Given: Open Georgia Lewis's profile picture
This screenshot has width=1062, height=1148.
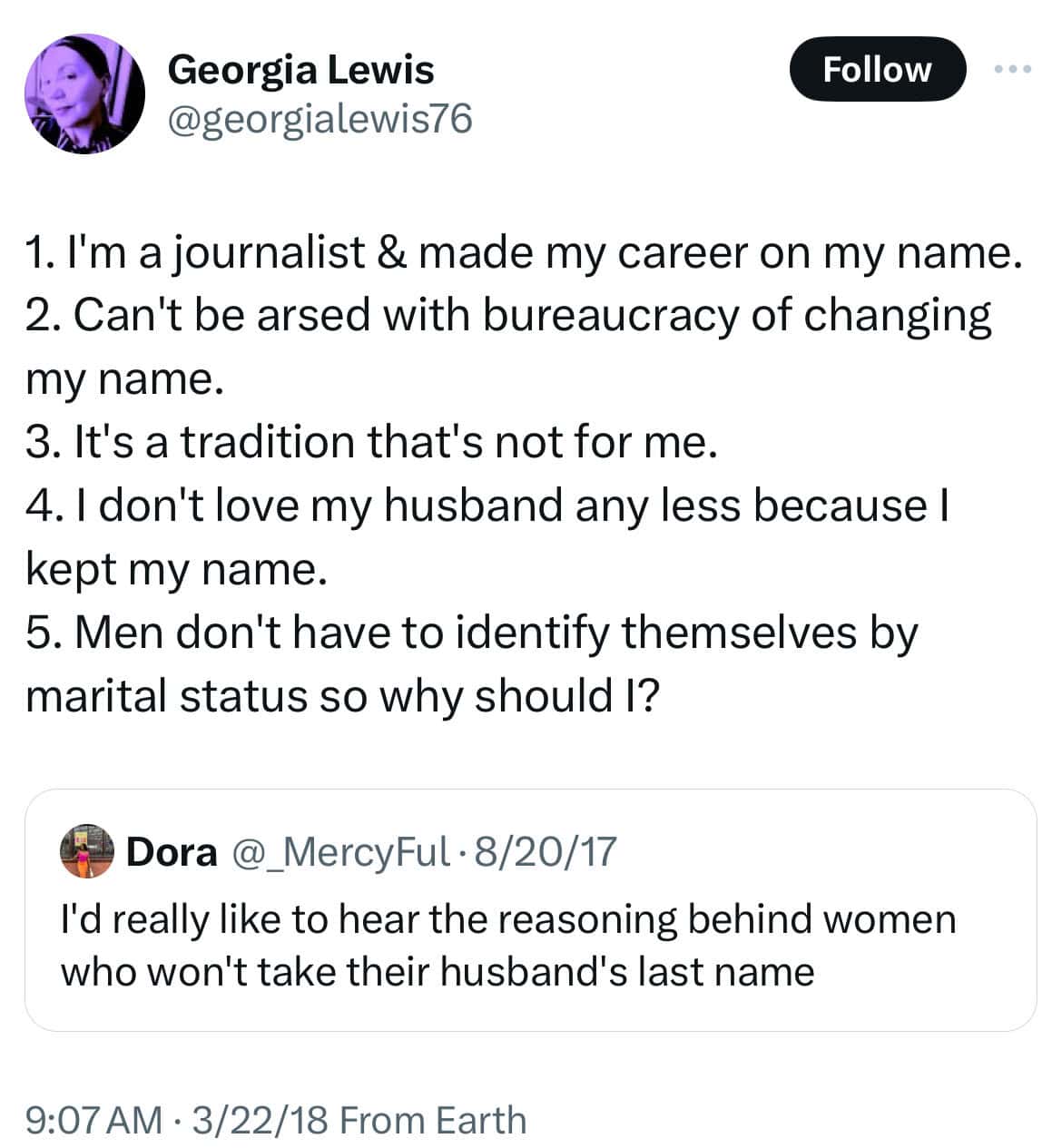Looking at the screenshot, I should click(x=84, y=93).
